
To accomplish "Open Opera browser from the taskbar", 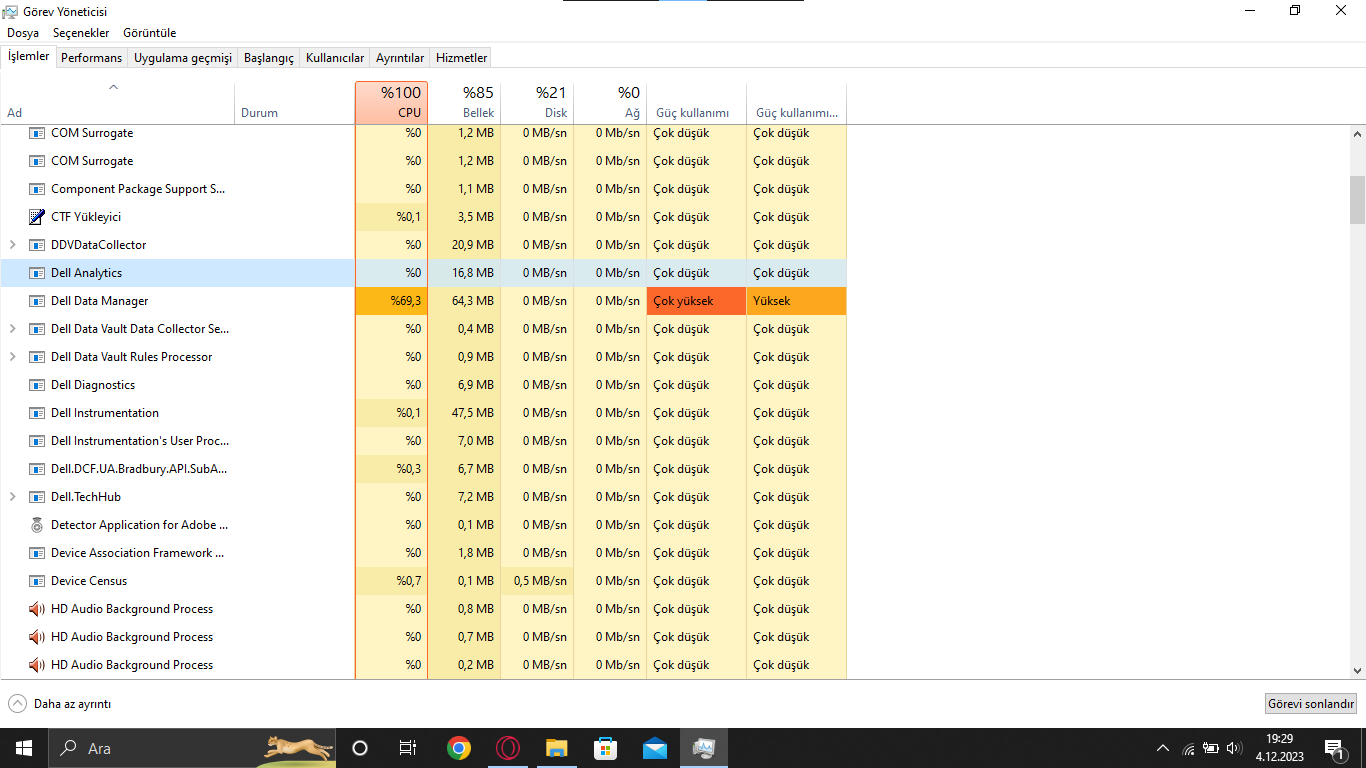I will 508,748.
